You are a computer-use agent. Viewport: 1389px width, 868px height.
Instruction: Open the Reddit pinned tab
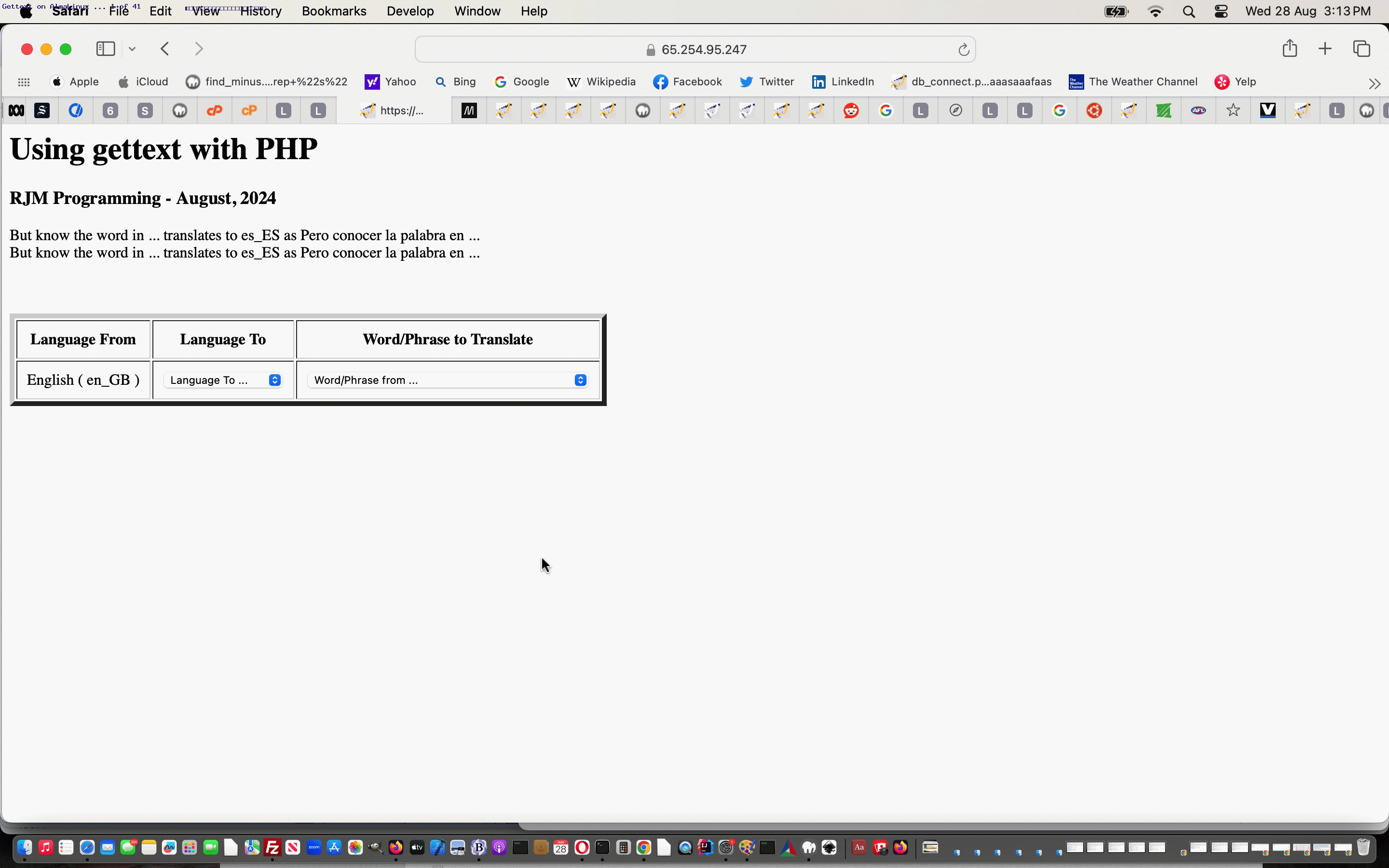851,110
